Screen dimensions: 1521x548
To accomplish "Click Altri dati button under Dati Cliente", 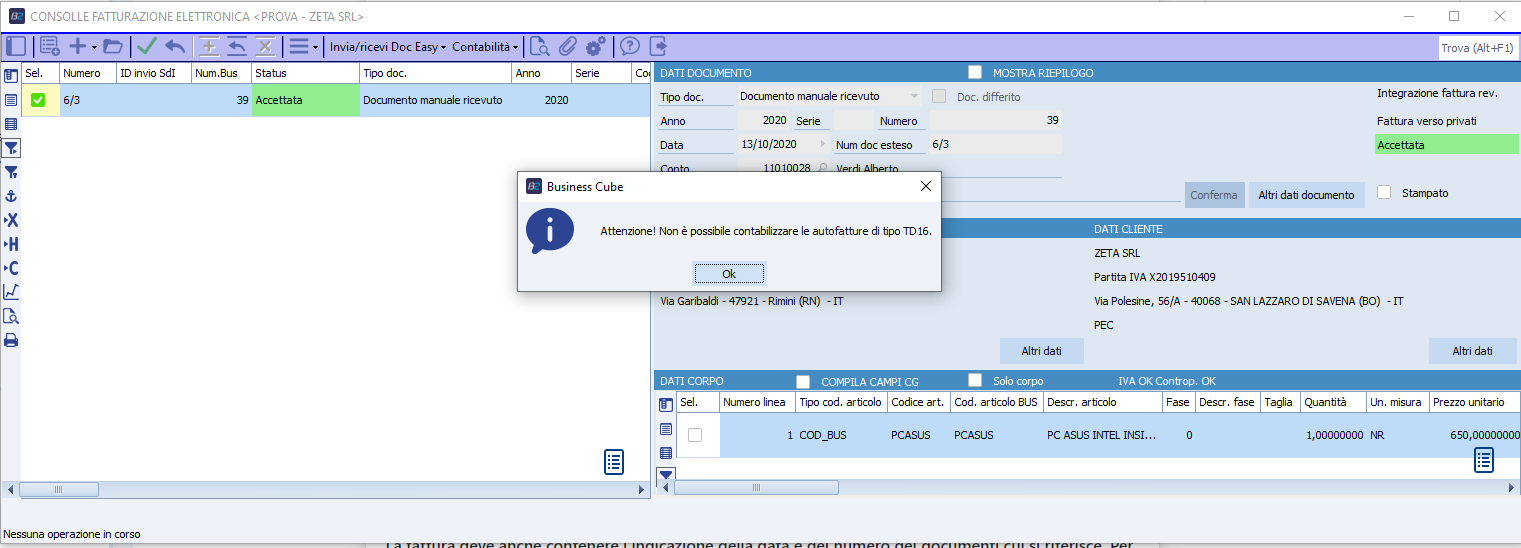I will coord(1472,351).
